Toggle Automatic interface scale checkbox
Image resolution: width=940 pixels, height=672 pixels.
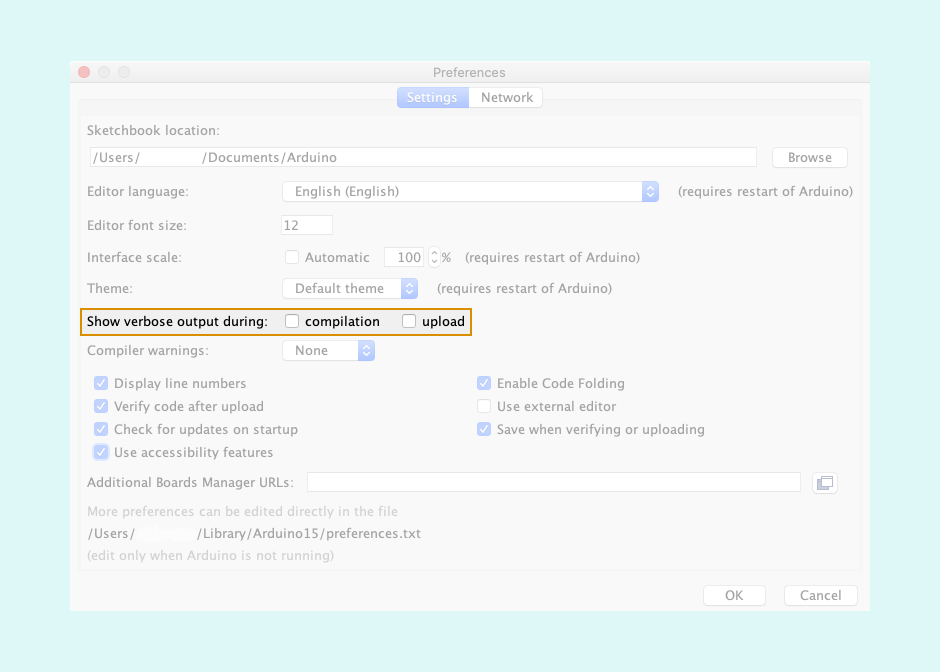tap(292, 257)
